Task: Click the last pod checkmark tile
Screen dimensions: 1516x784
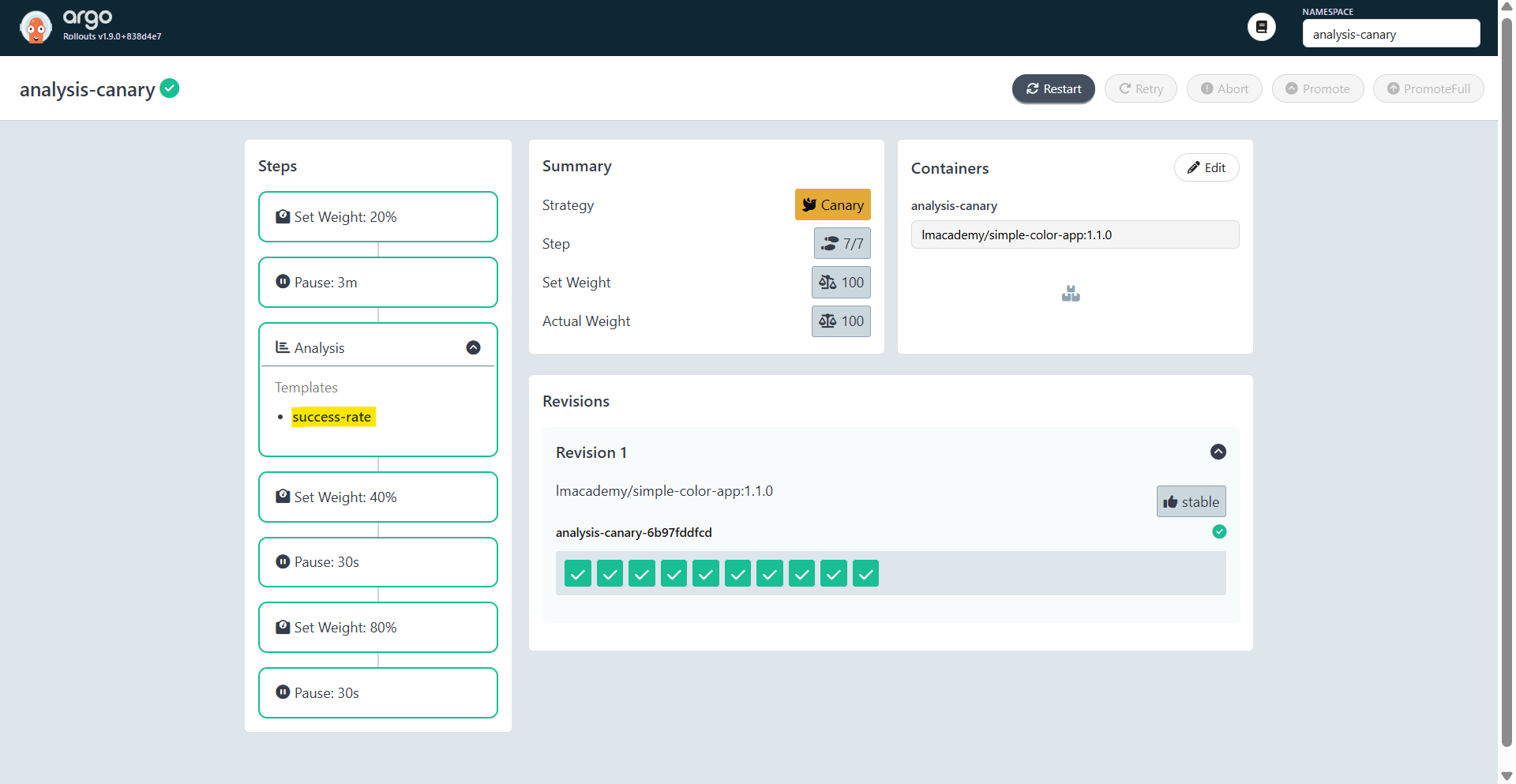Action: click(x=865, y=573)
